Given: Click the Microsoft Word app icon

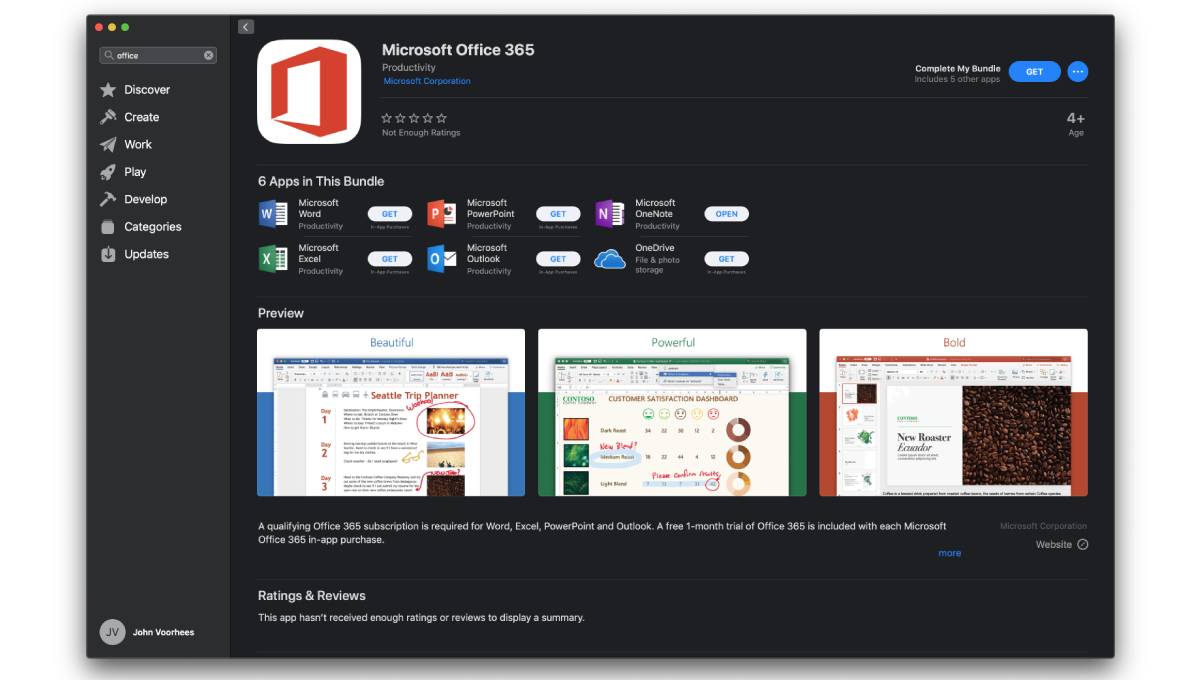Looking at the screenshot, I should [x=273, y=213].
